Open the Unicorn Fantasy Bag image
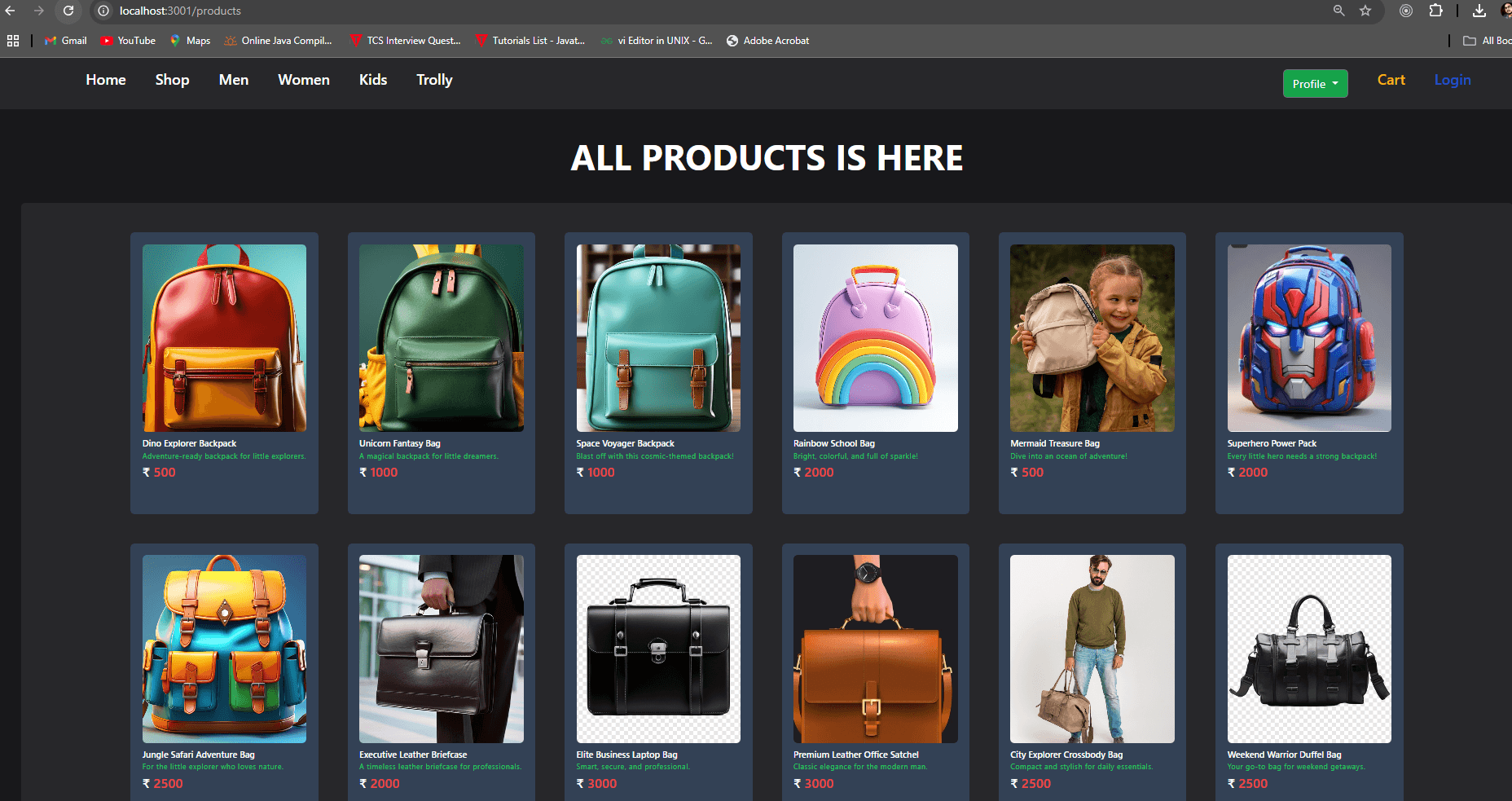1512x801 pixels. pyautogui.click(x=442, y=338)
